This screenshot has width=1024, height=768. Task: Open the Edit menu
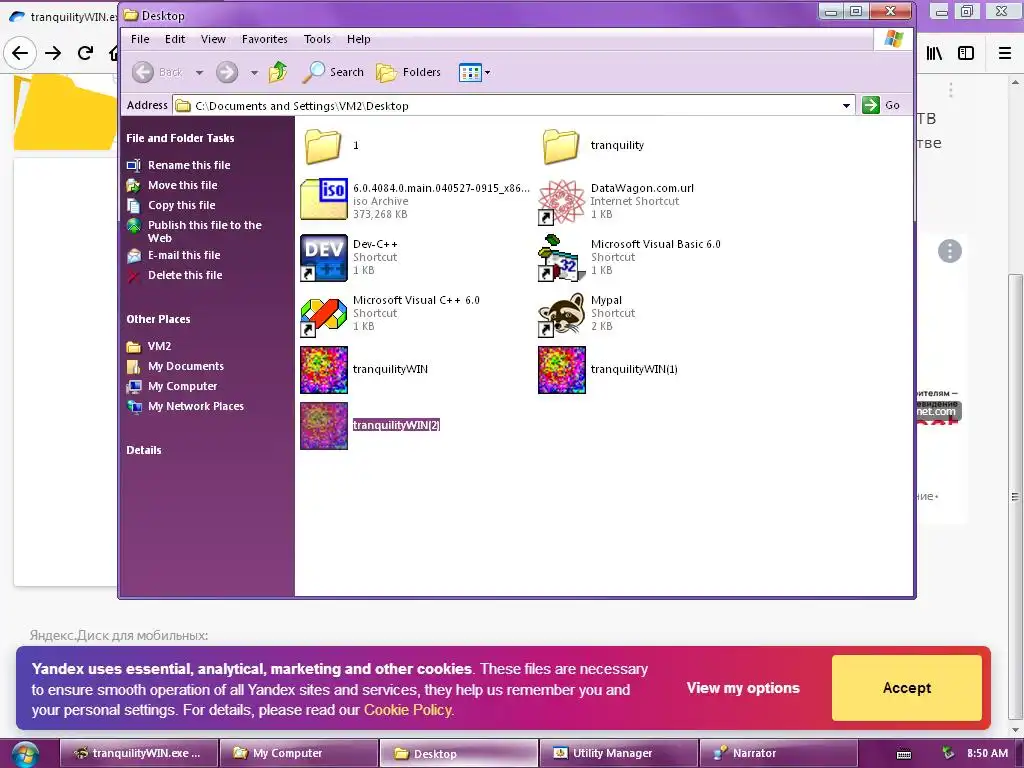174,39
